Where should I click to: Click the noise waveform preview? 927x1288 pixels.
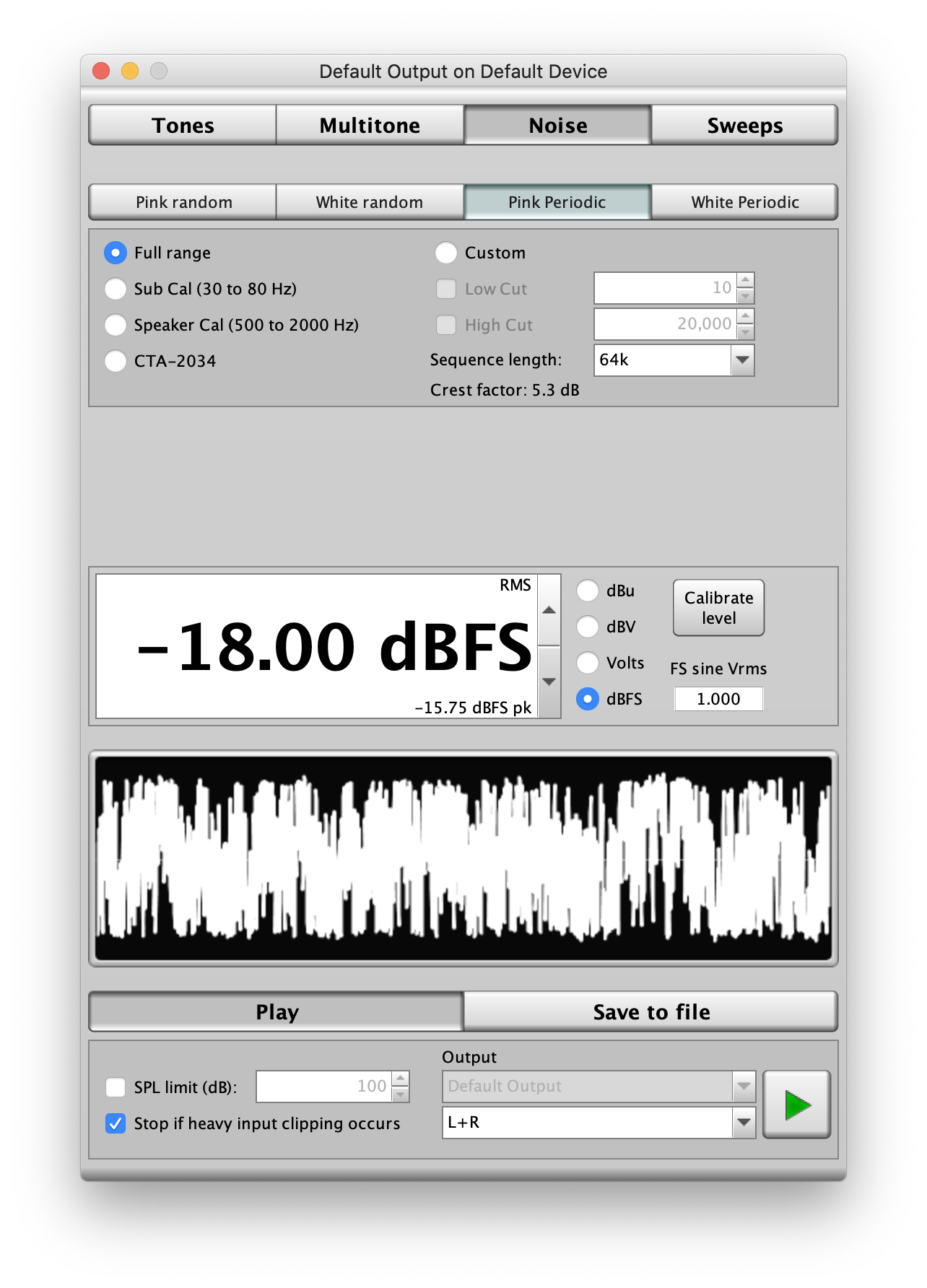coord(463,858)
